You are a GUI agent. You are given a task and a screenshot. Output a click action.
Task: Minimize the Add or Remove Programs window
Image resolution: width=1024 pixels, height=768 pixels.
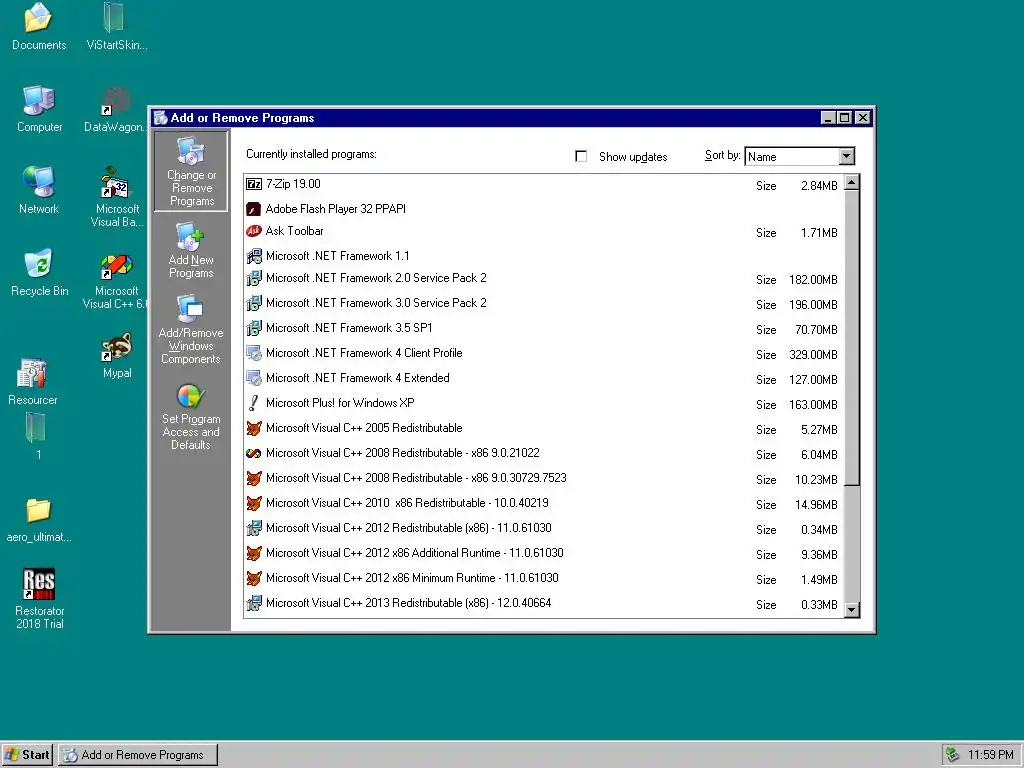tap(828, 118)
